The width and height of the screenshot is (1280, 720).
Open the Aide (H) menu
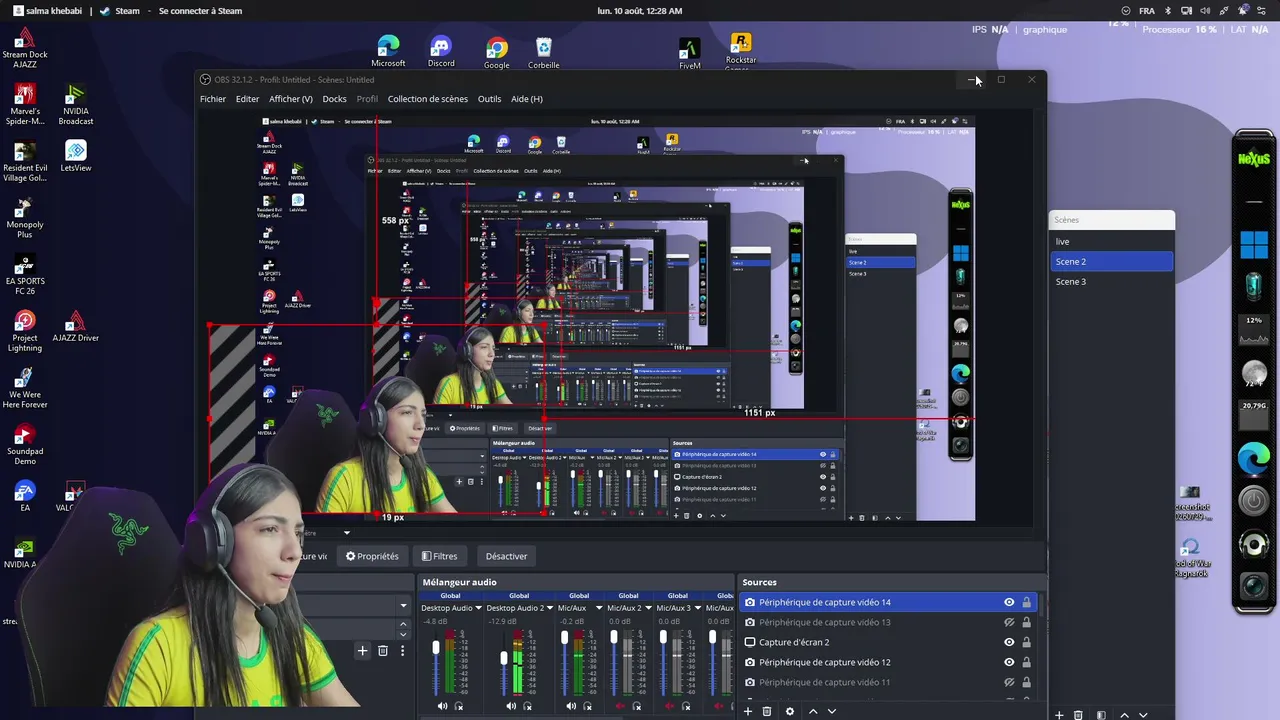527,99
